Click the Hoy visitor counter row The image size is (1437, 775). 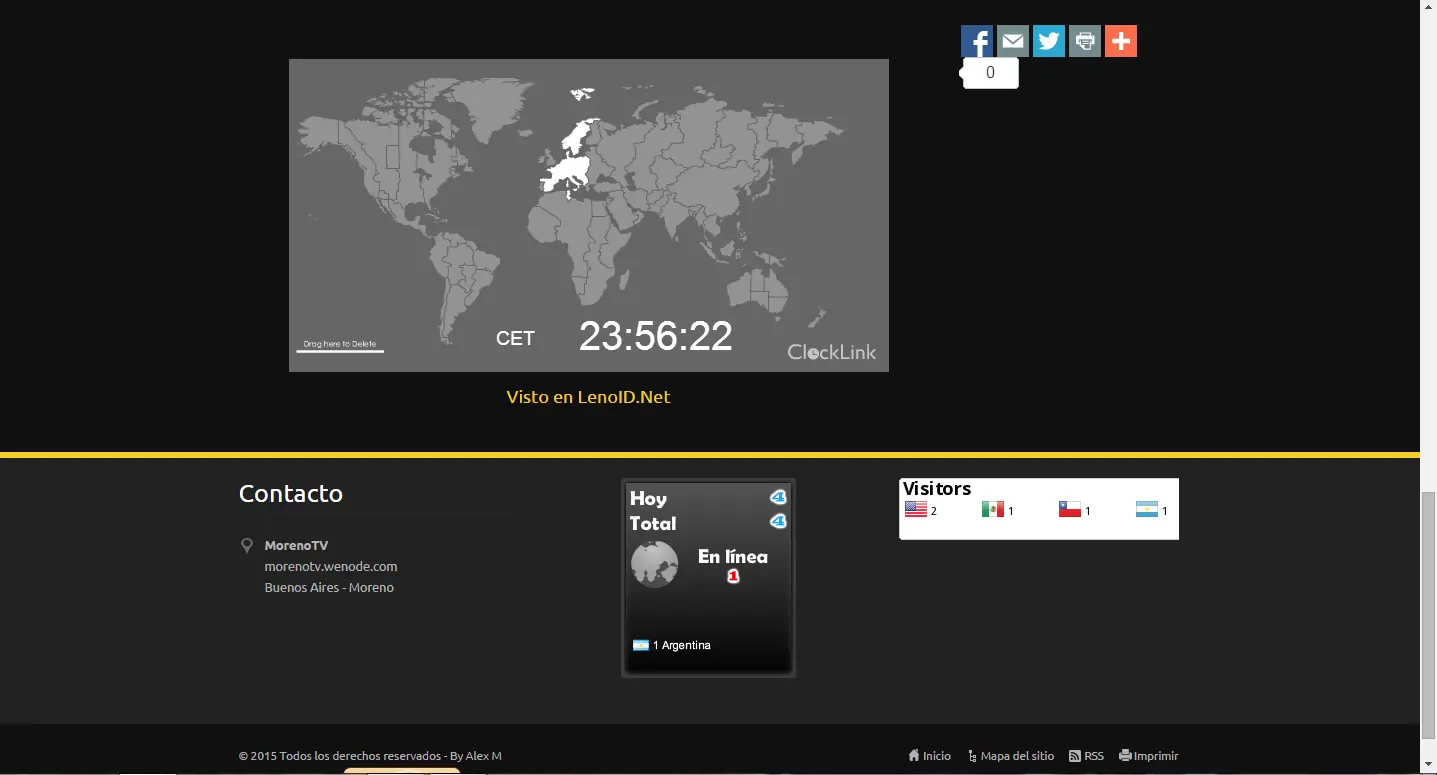[708, 498]
